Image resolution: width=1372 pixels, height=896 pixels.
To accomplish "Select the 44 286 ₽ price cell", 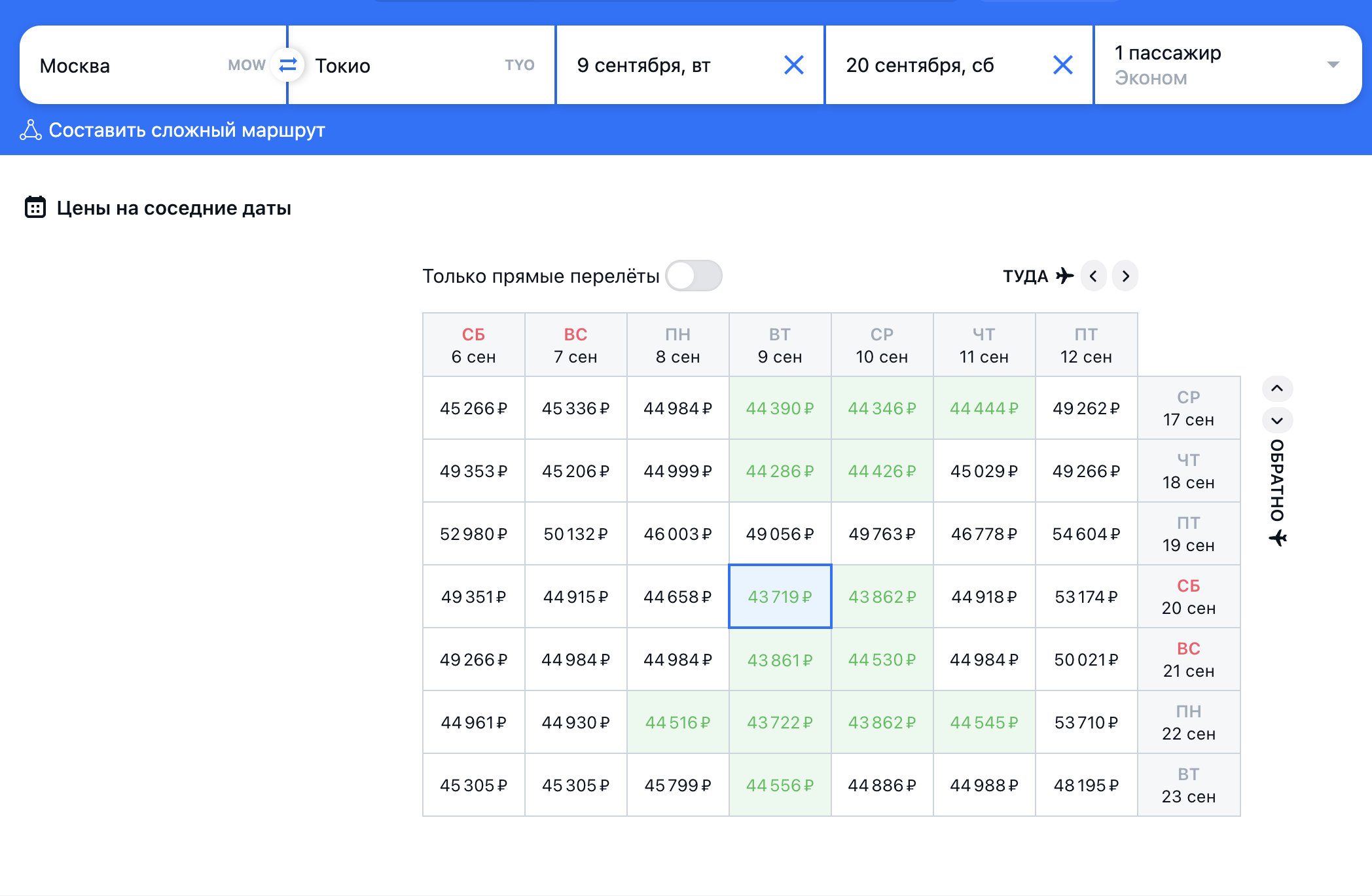I will (780, 471).
